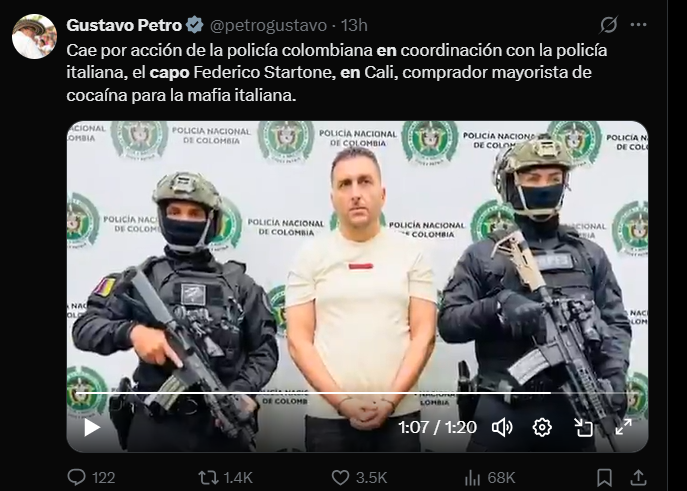The width and height of the screenshot is (687, 491).
Task: Click the tweet text about Federico Startone
Action: pos(336,73)
